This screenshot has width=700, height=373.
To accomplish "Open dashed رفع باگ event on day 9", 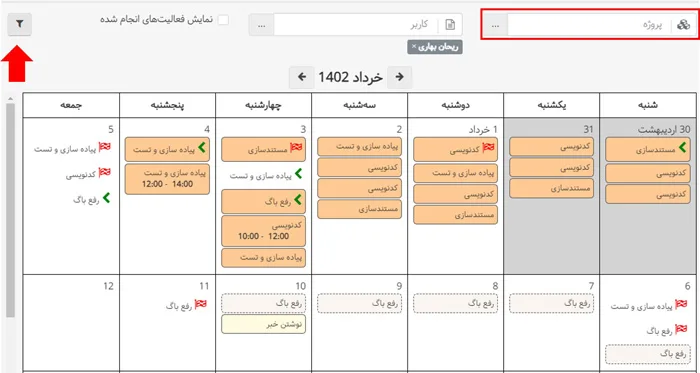I will [x=359, y=303].
